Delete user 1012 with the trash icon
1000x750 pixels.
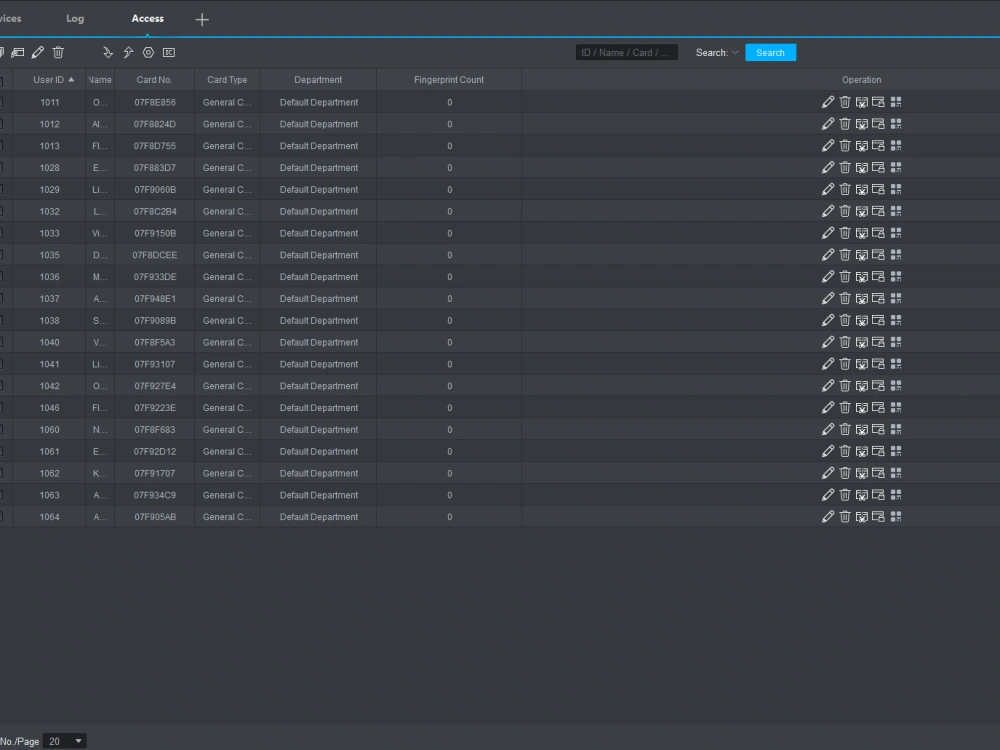[x=845, y=124]
